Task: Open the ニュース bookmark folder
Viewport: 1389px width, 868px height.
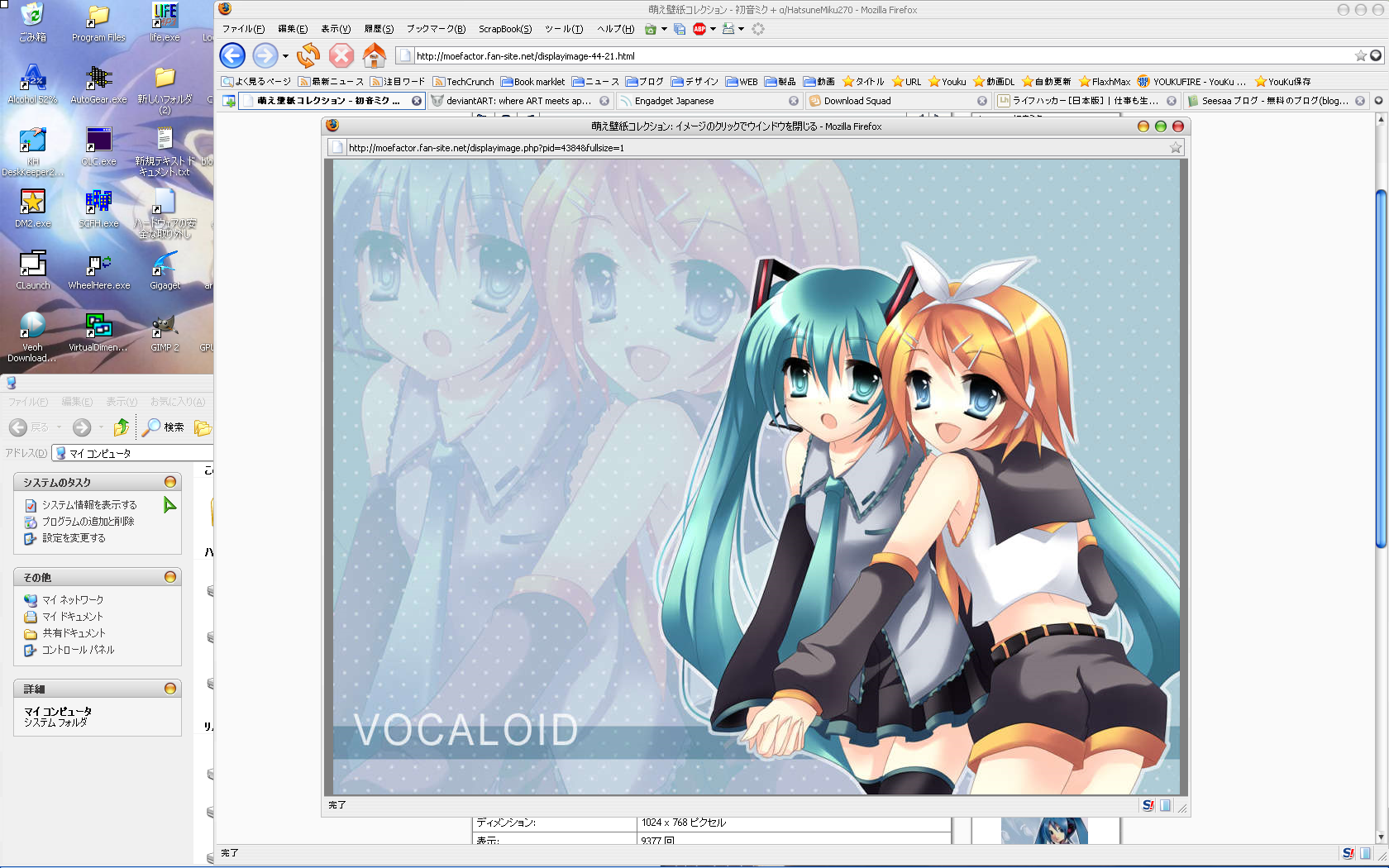Action: coord(595,82)
